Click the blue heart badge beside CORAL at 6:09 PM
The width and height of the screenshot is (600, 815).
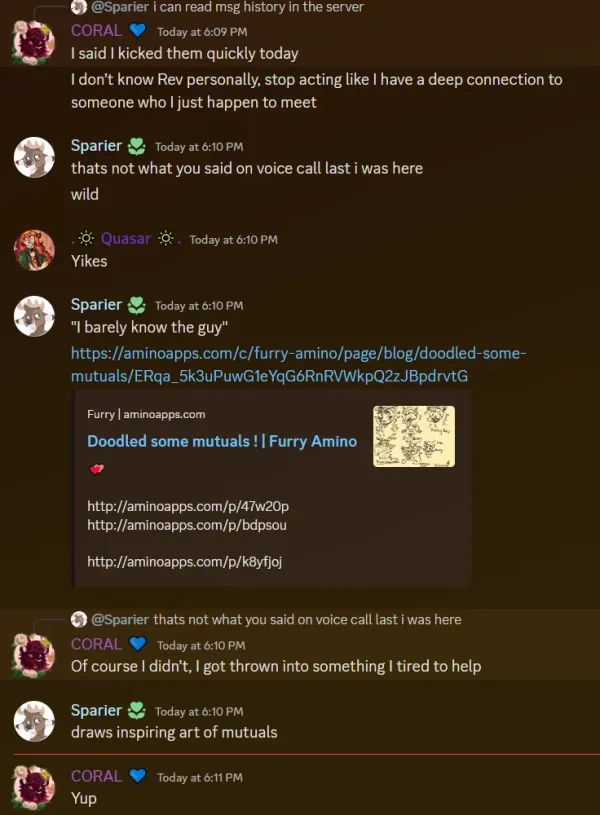point(138,31)
